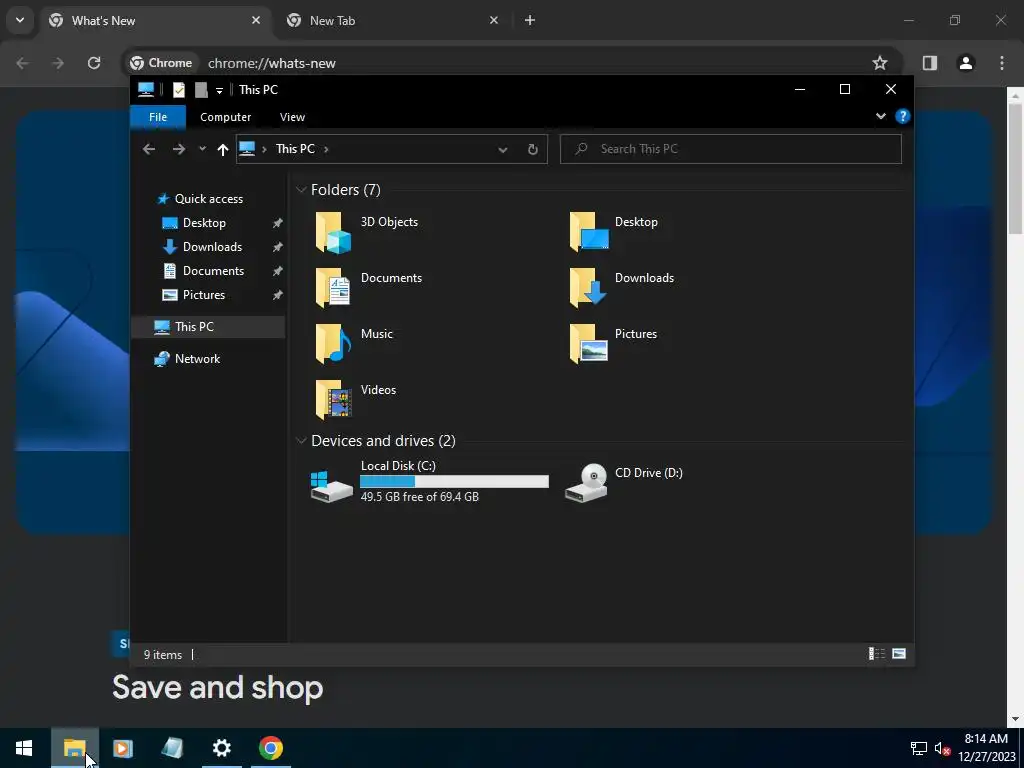Expand breadcrumb arrow after This PC
Screen dimensions: 1024x768
(326, 149)
